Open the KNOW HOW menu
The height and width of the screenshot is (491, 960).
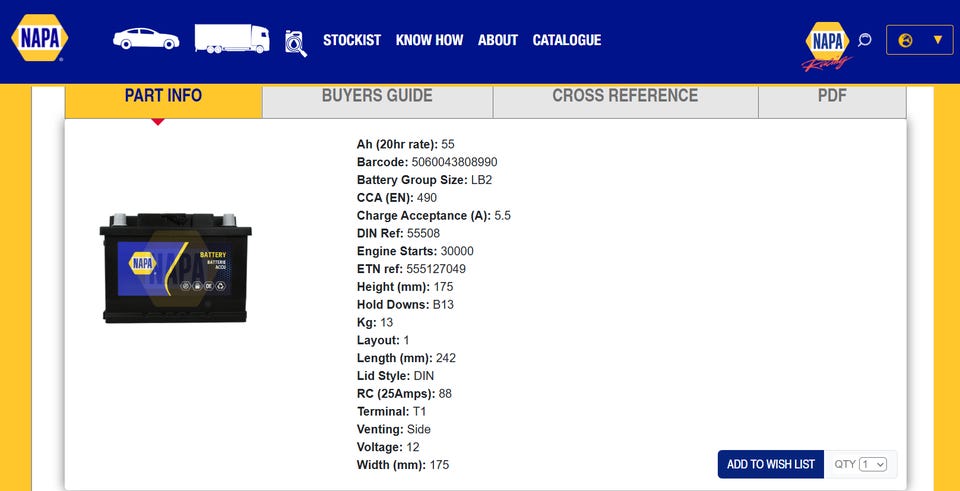tap(429, 40)
